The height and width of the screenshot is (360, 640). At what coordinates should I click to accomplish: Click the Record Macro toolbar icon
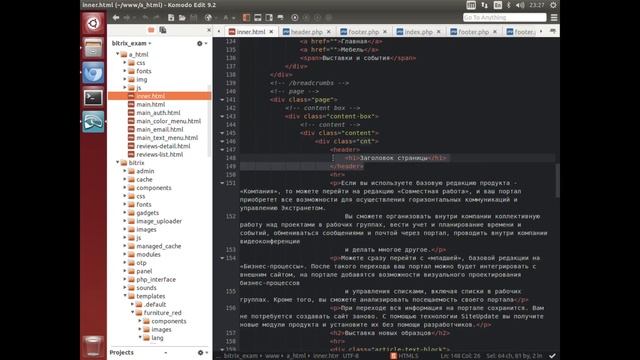[x=295, y=18]
